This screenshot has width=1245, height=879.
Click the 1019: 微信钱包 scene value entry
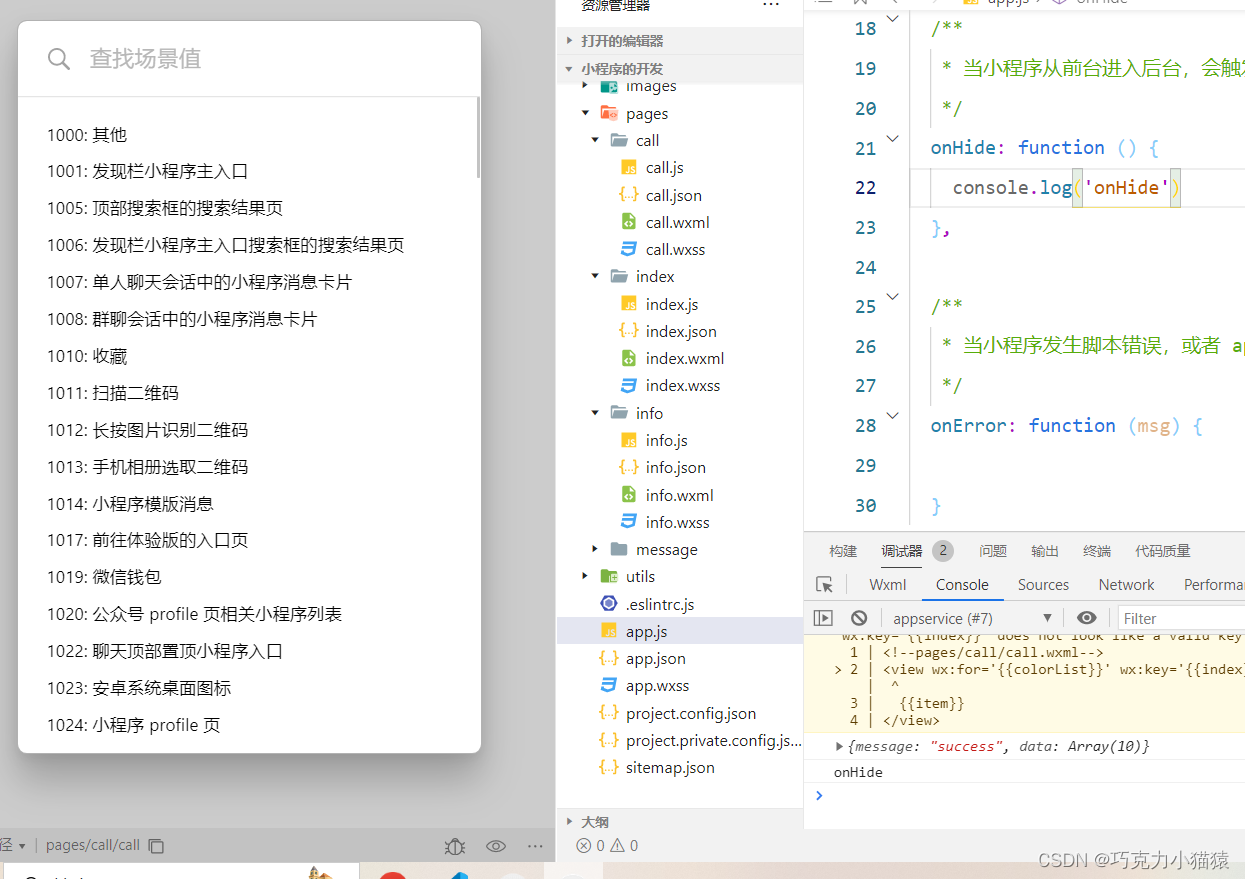click(103, 577)
